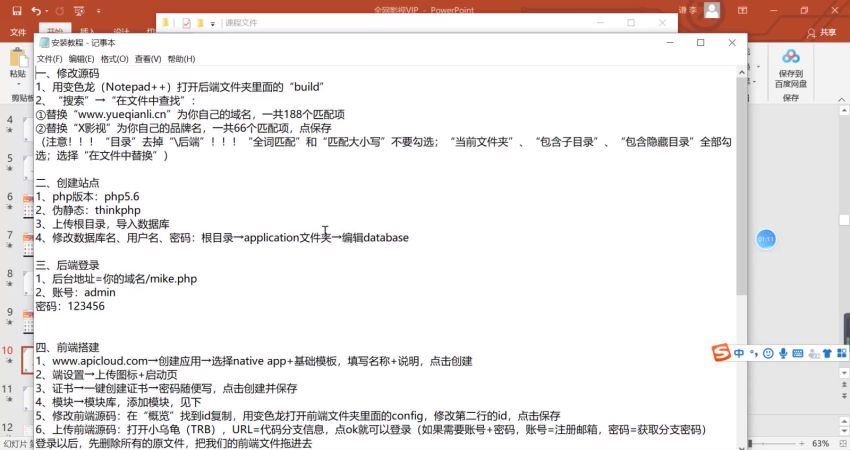Click the Sogou S logo on input bar
The image size is (850, 450).
[721, 353]
